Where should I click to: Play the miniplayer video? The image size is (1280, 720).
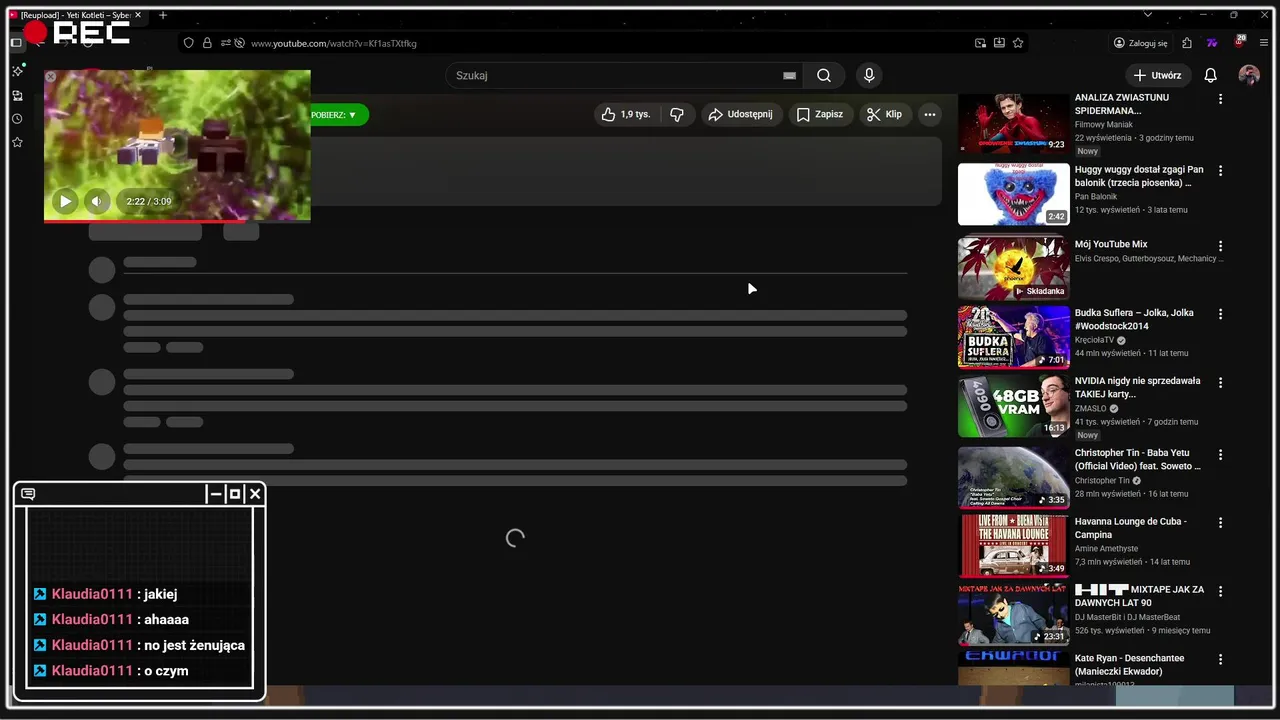point(65,201)
